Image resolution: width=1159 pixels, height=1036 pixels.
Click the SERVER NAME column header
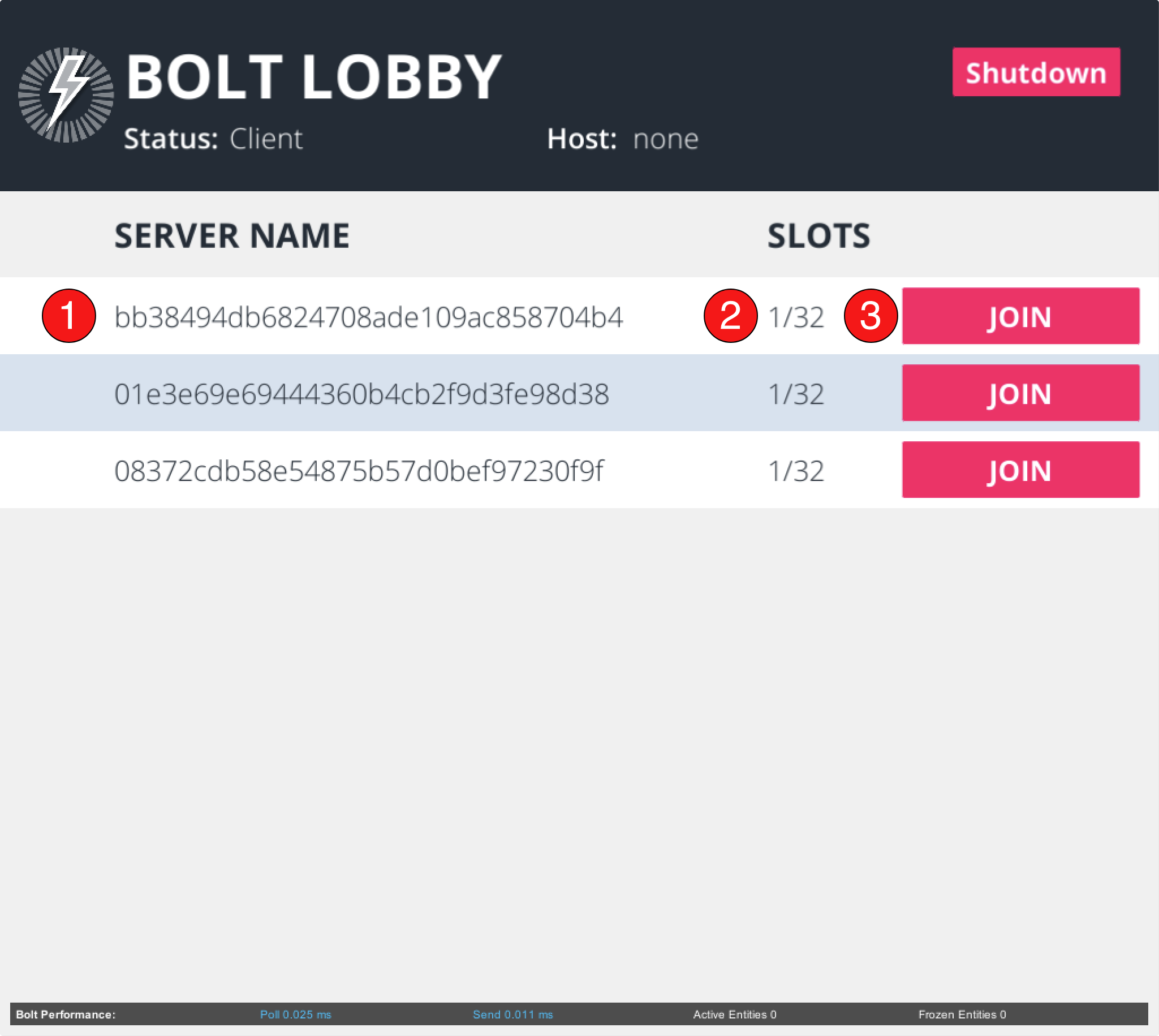(232, 236)
